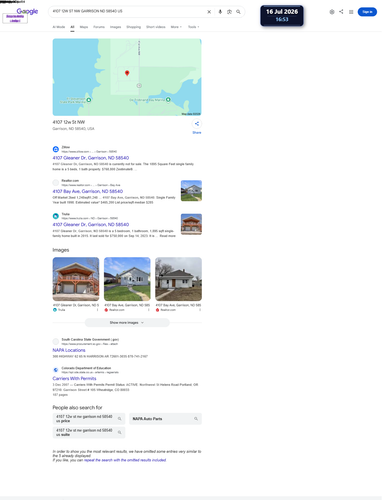Open Carriers With Permits result
The width and height of the screenshot is (386, 500).
[x=74, y=378]
